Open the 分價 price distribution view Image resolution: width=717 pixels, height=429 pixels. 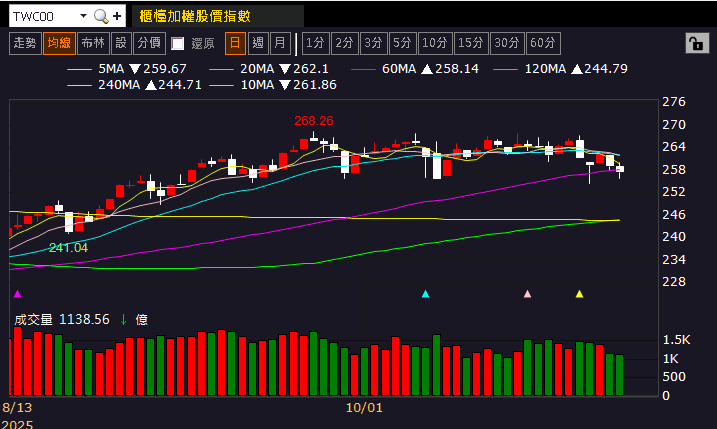pos(149,43)
